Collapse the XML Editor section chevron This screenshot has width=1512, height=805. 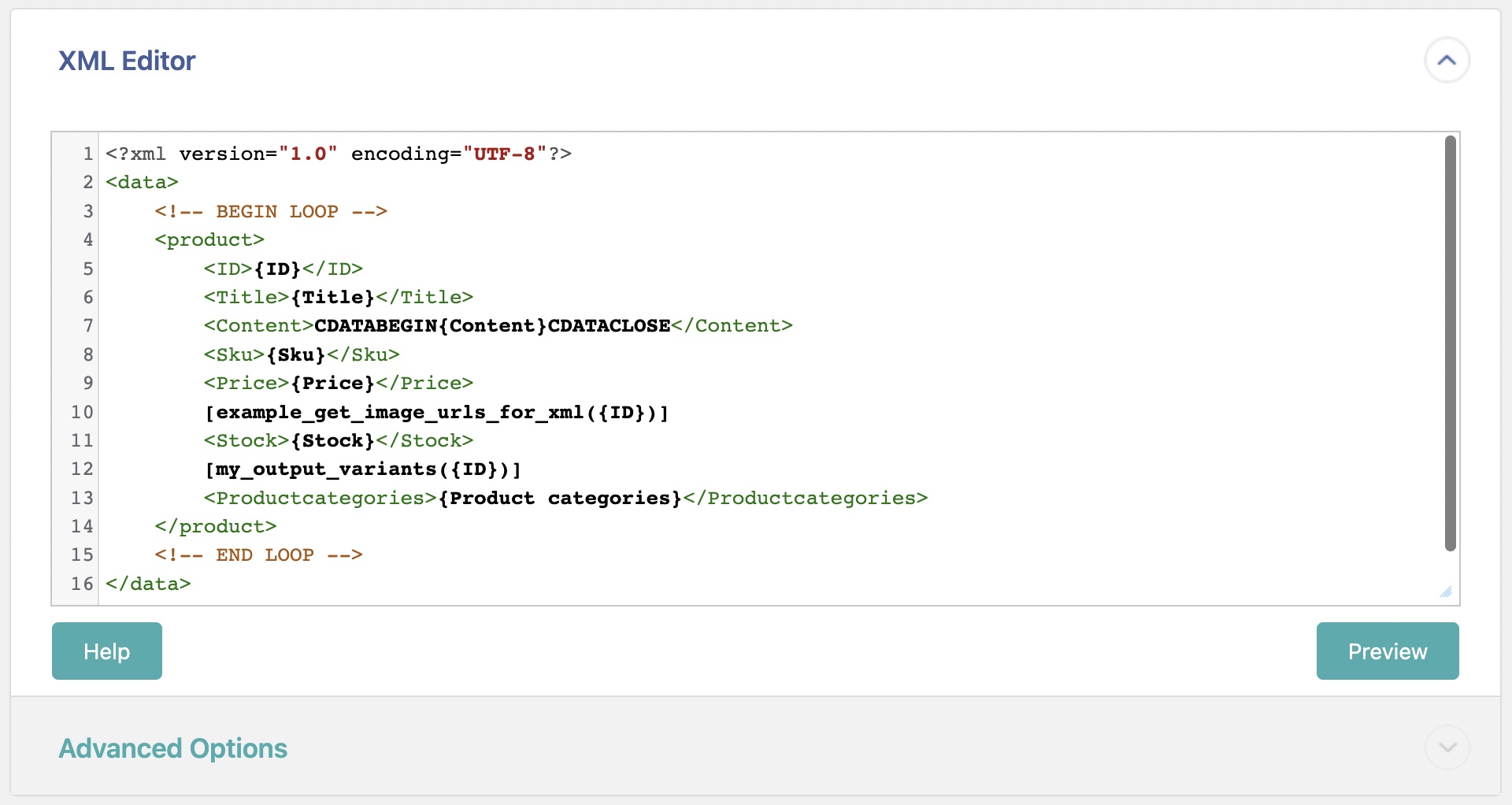1446,61
